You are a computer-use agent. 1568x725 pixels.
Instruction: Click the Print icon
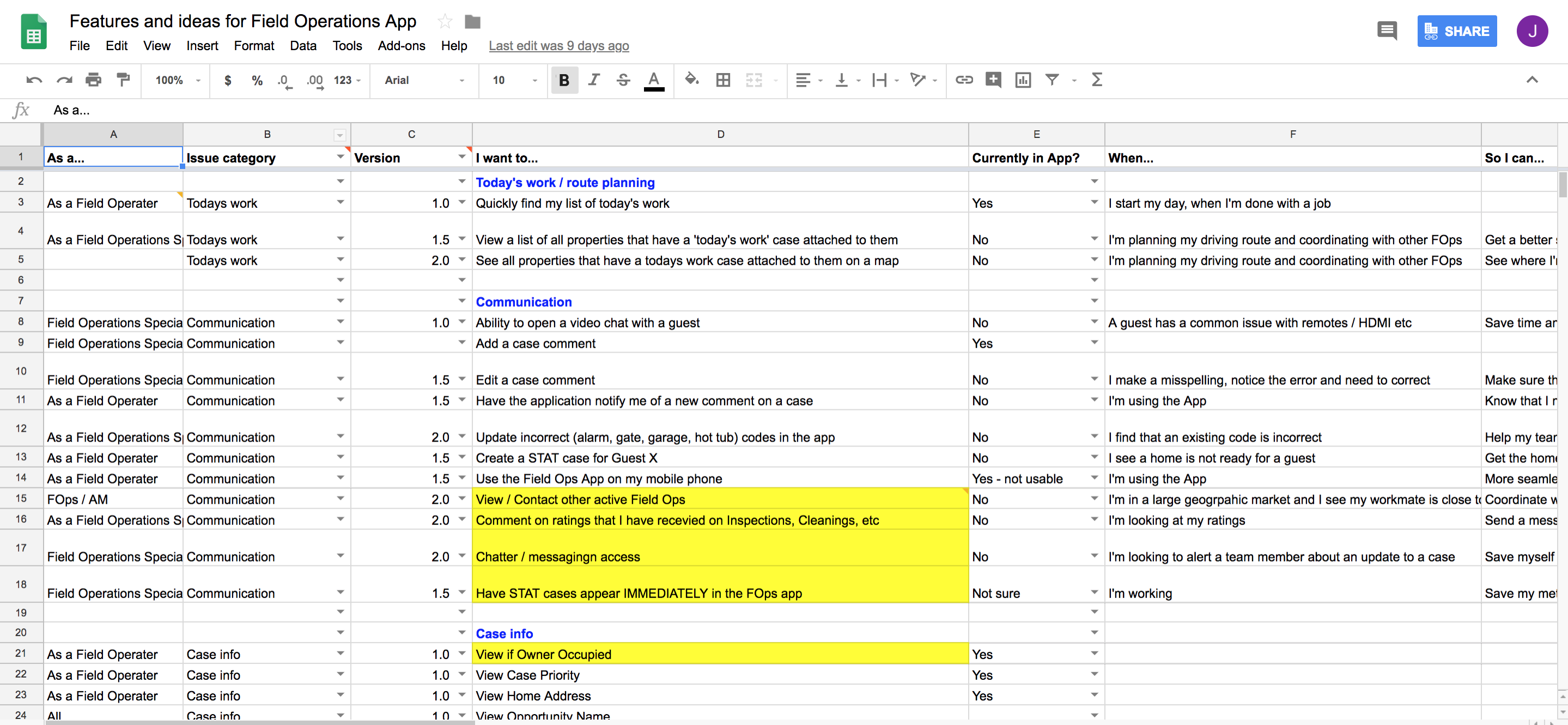point(94,80)
